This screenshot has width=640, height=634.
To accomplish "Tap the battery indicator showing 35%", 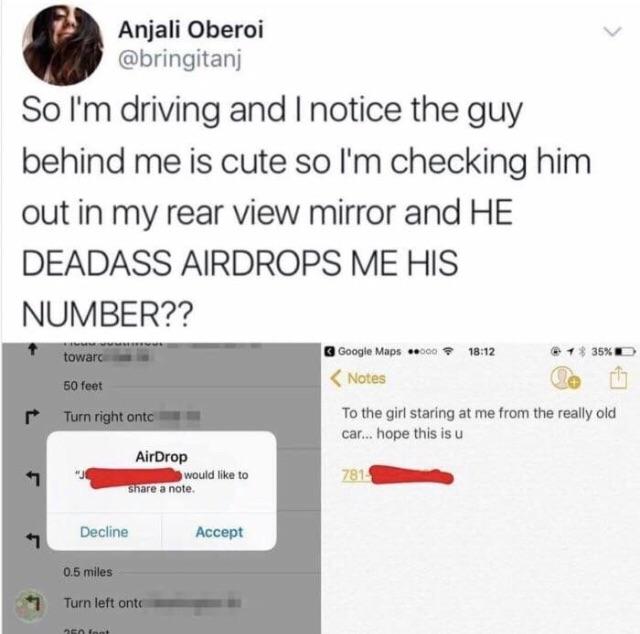I will pyautogui.click(x=613, y=351).
